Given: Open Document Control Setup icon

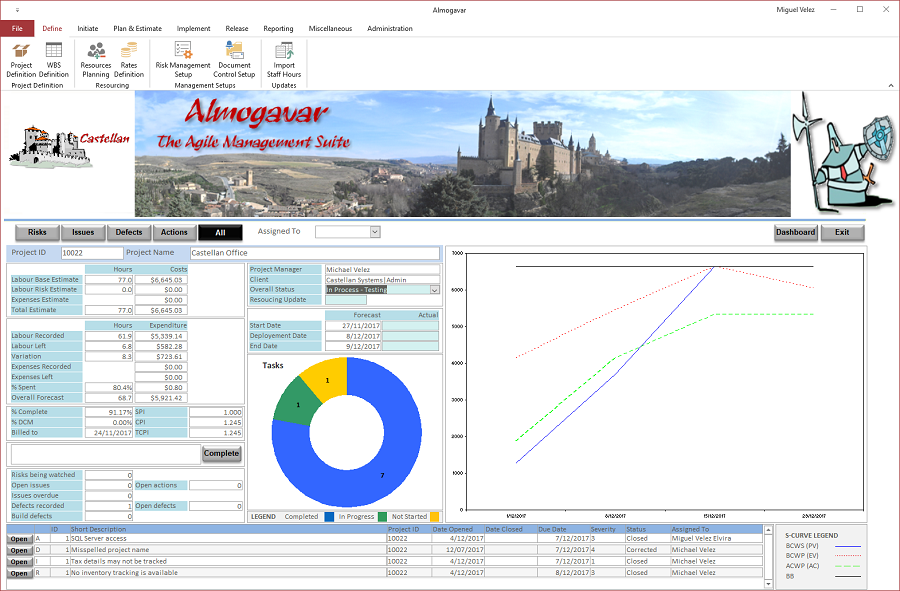Looking at the screenshot, I should click(234, 60).
